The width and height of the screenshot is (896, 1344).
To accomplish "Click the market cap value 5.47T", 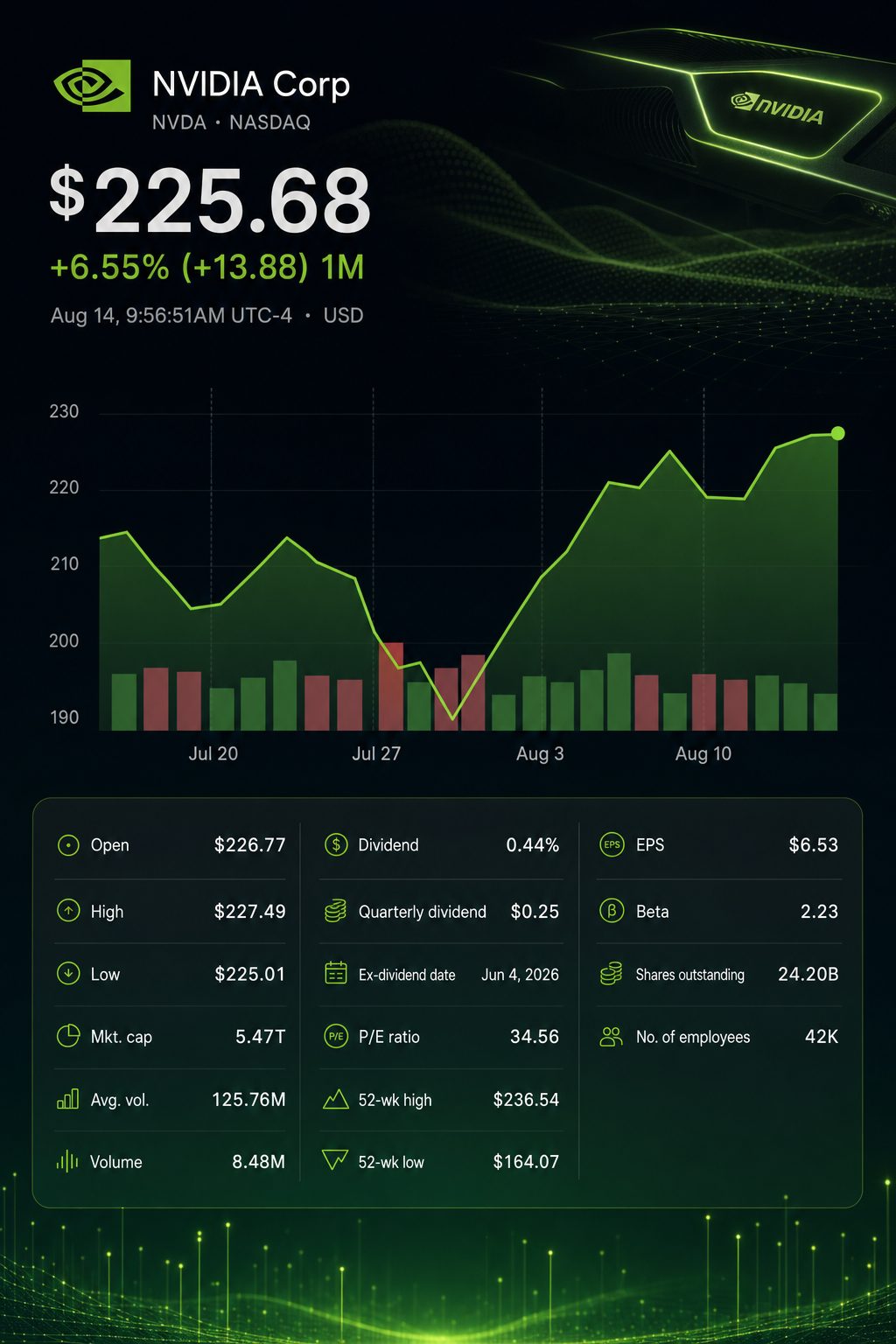I will pos(260,1037).
